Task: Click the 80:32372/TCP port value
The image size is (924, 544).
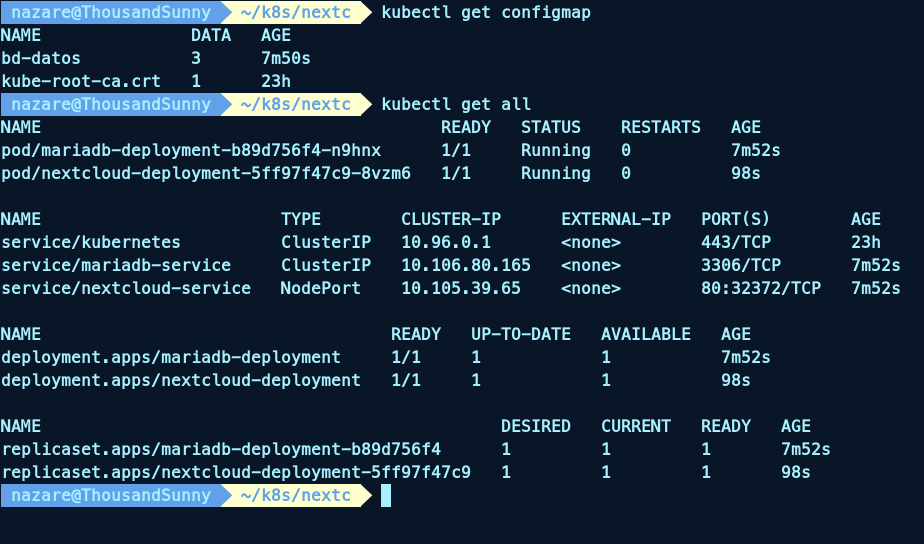Action: [761, 288]
